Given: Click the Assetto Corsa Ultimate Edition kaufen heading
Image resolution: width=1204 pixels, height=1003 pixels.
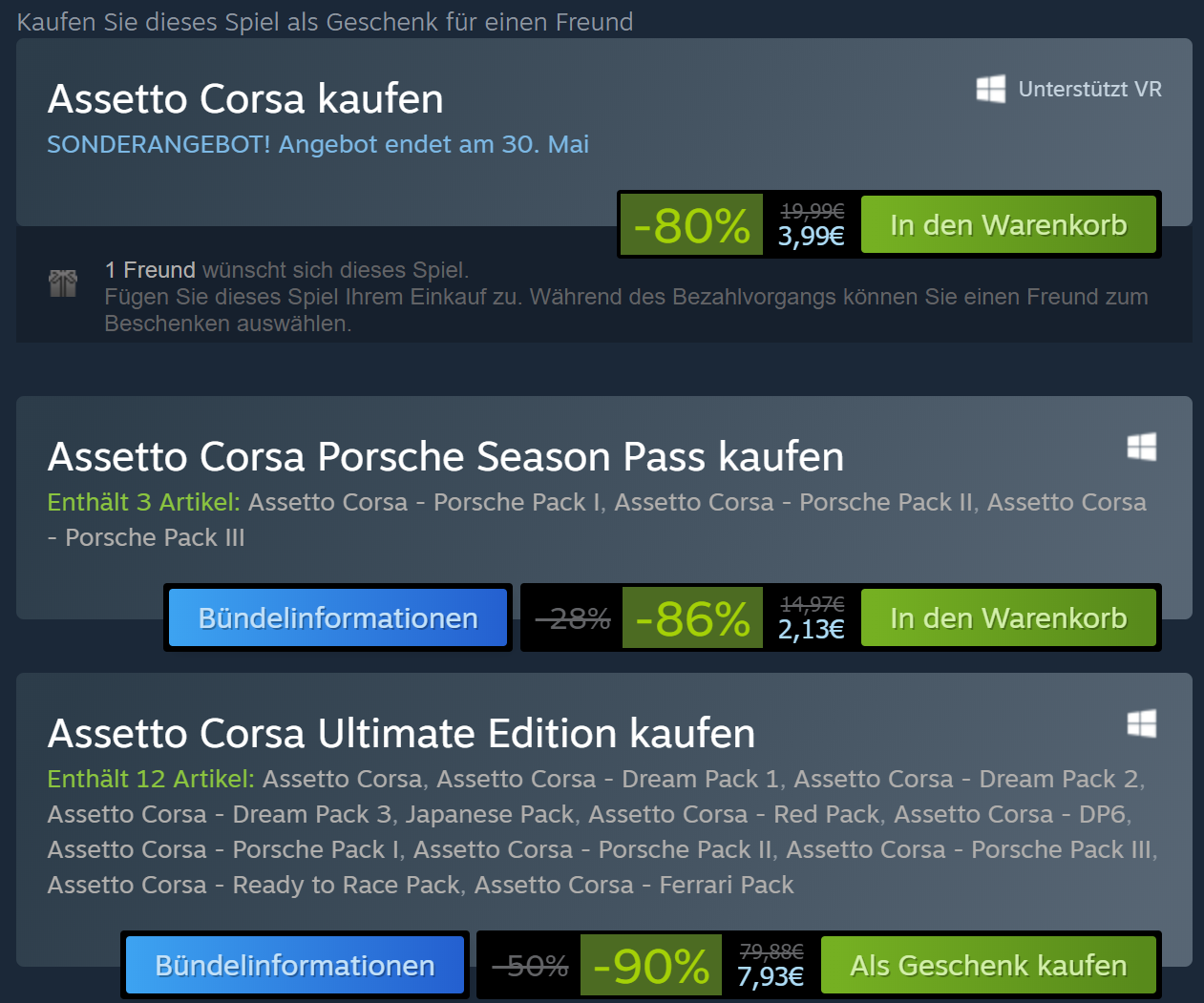Looking at the screenshot, I should point(401,734).
